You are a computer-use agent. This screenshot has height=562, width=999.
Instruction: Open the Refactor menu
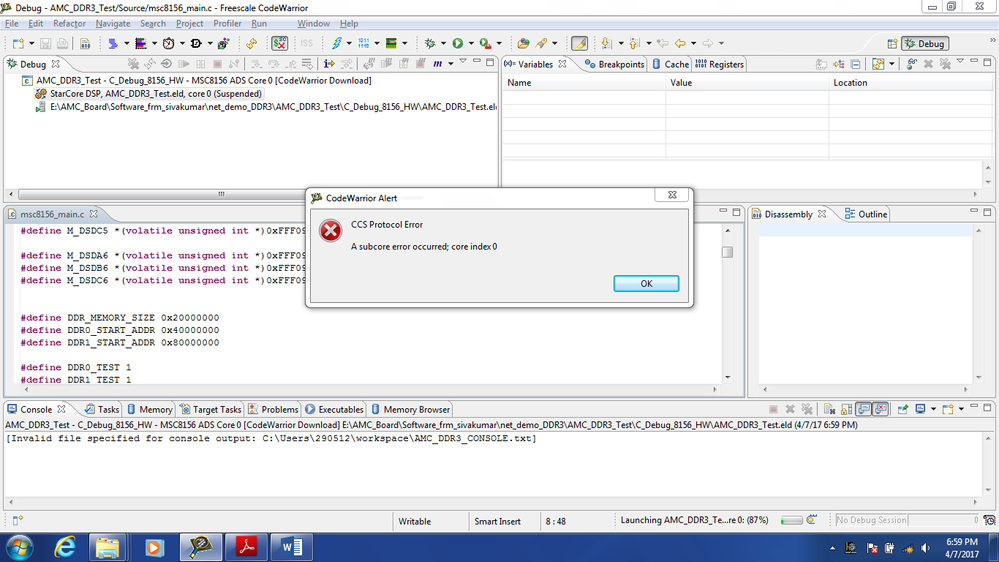tap(69, 24)
